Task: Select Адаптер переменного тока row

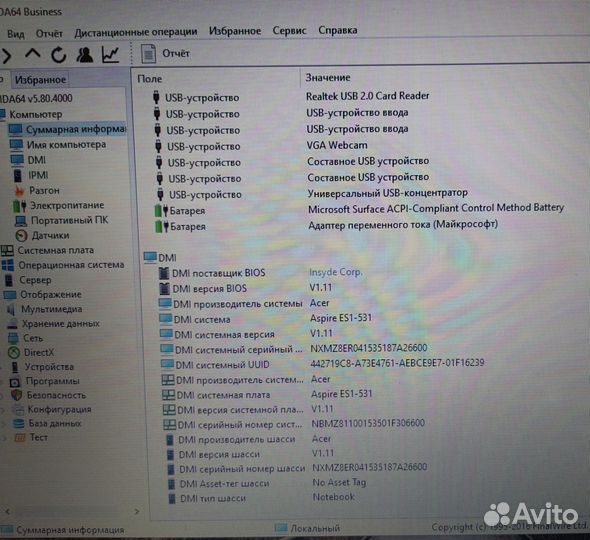Action: (327, 226)
